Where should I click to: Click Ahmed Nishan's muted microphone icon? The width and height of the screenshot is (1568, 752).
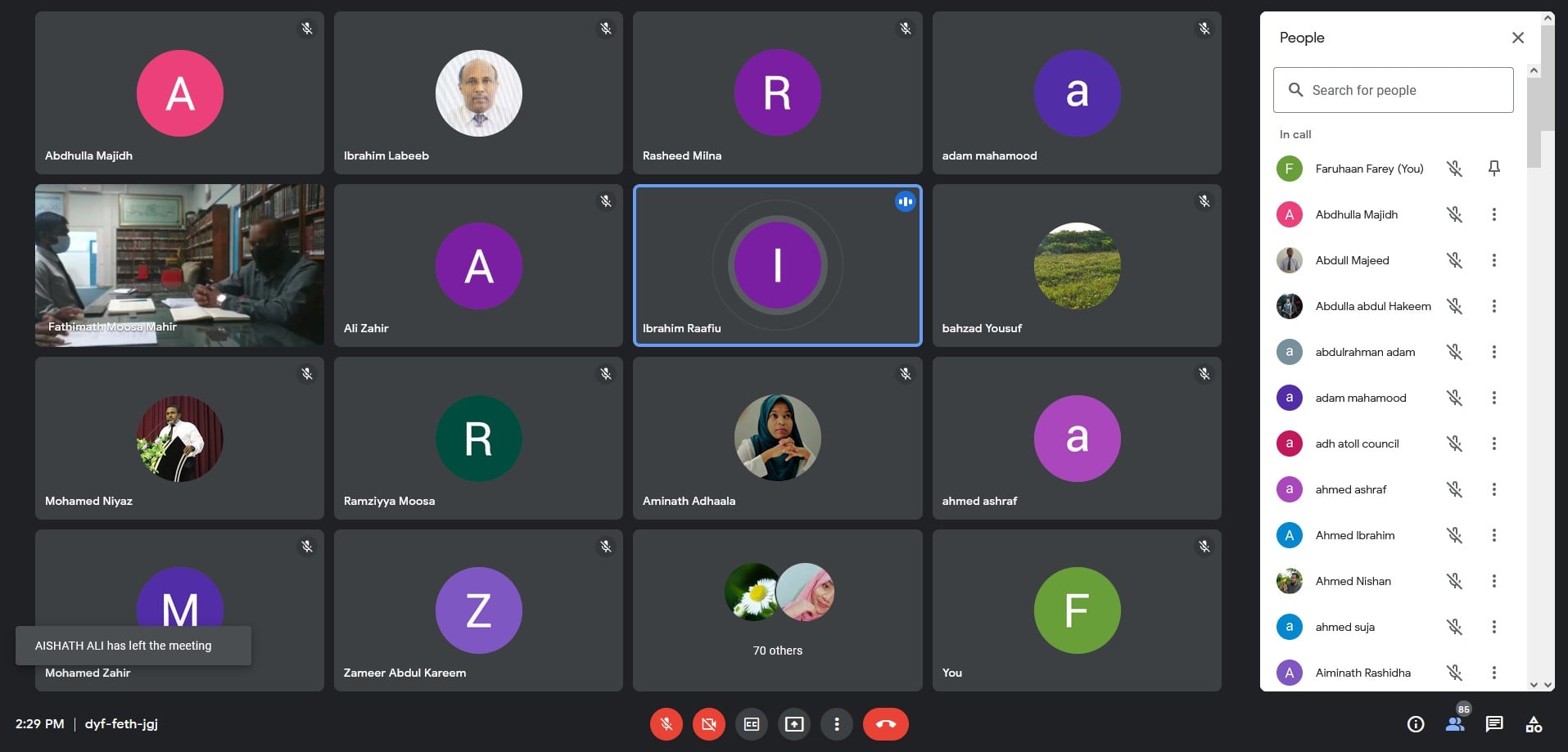[x=1454, y=581]
